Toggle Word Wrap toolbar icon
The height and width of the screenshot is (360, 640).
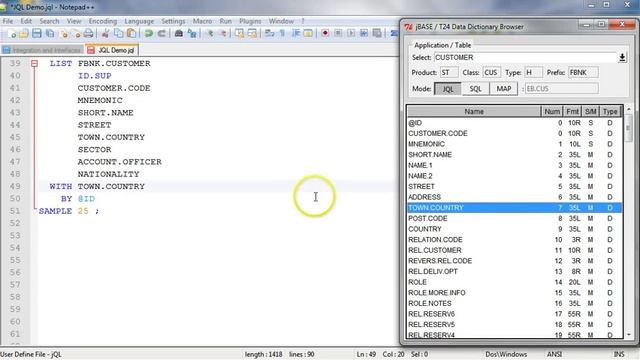[x=269, y=33]
